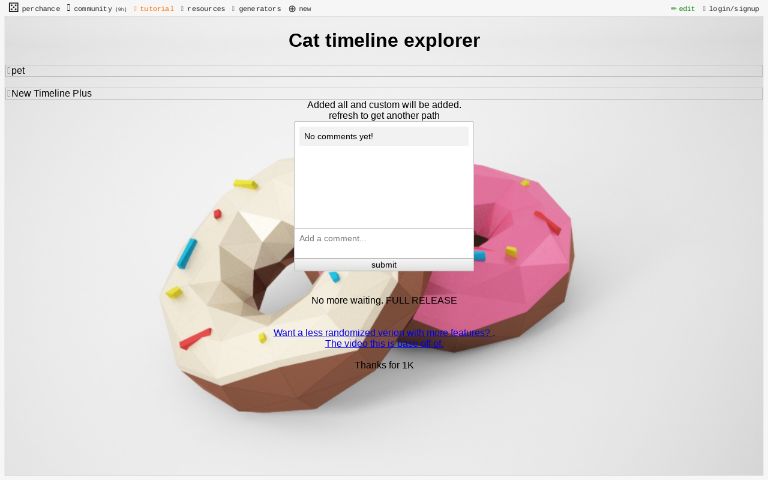This screenshot has height=480, width=768.
Task: Submit the comment
Action: [x=384, y=265]
